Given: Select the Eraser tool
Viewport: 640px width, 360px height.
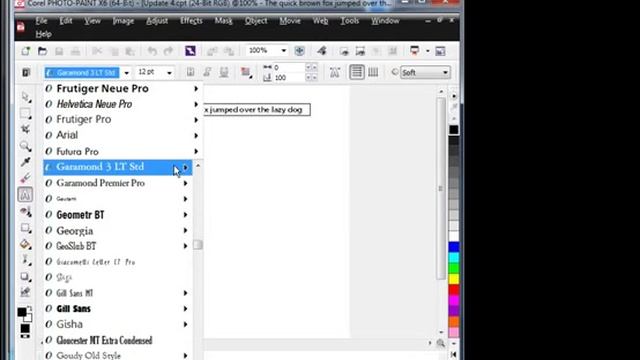Looking at the screenshot, I should click(x=26, y=178).
